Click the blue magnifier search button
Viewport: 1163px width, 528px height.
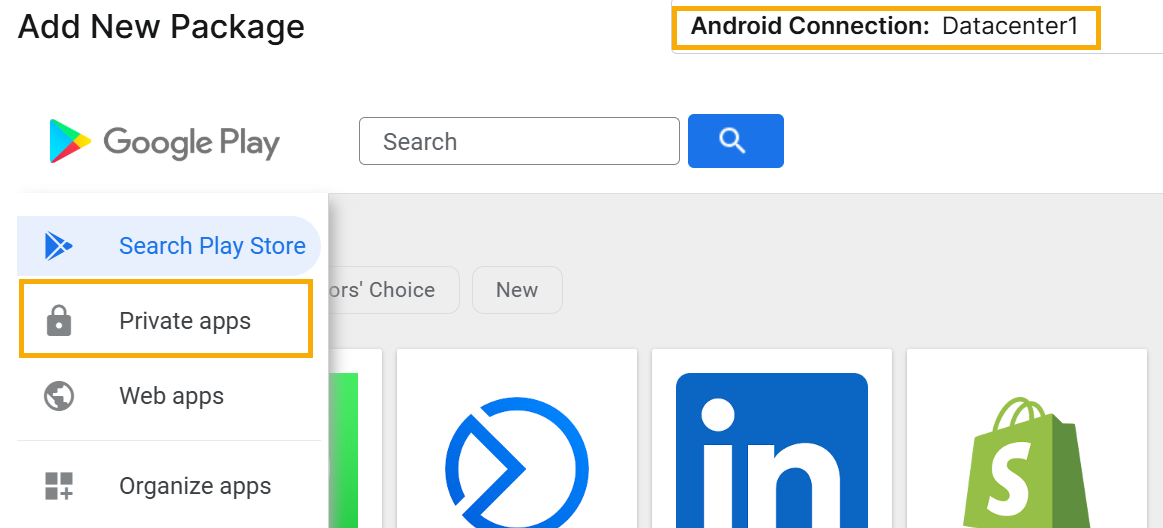[x=735, y=141]
